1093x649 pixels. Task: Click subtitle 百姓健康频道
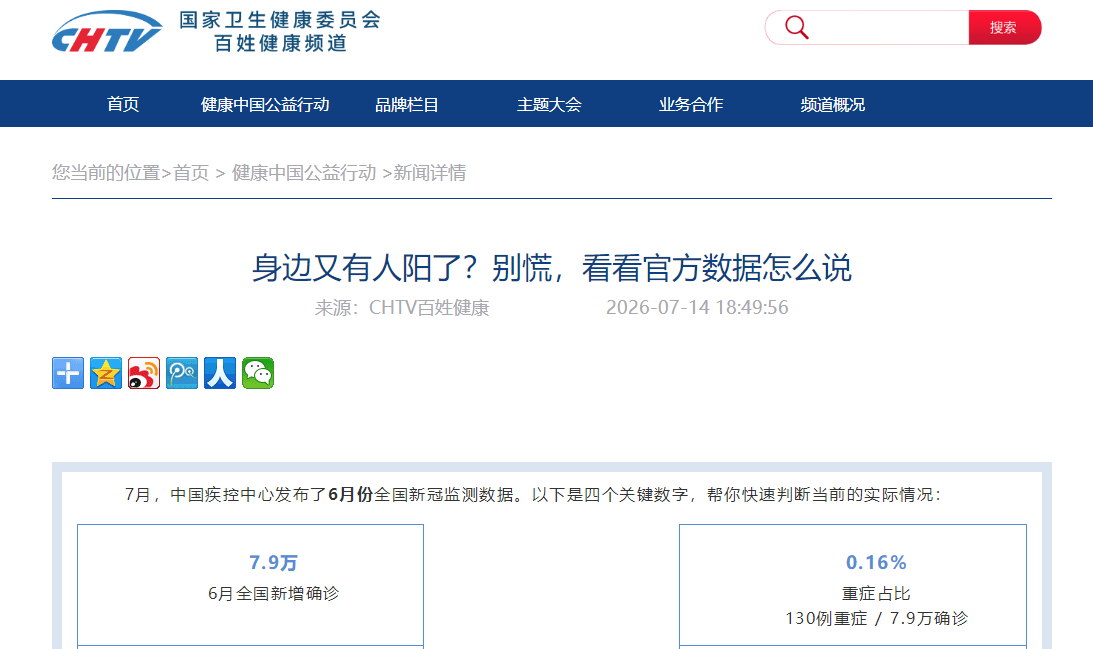tap(280, 43)
